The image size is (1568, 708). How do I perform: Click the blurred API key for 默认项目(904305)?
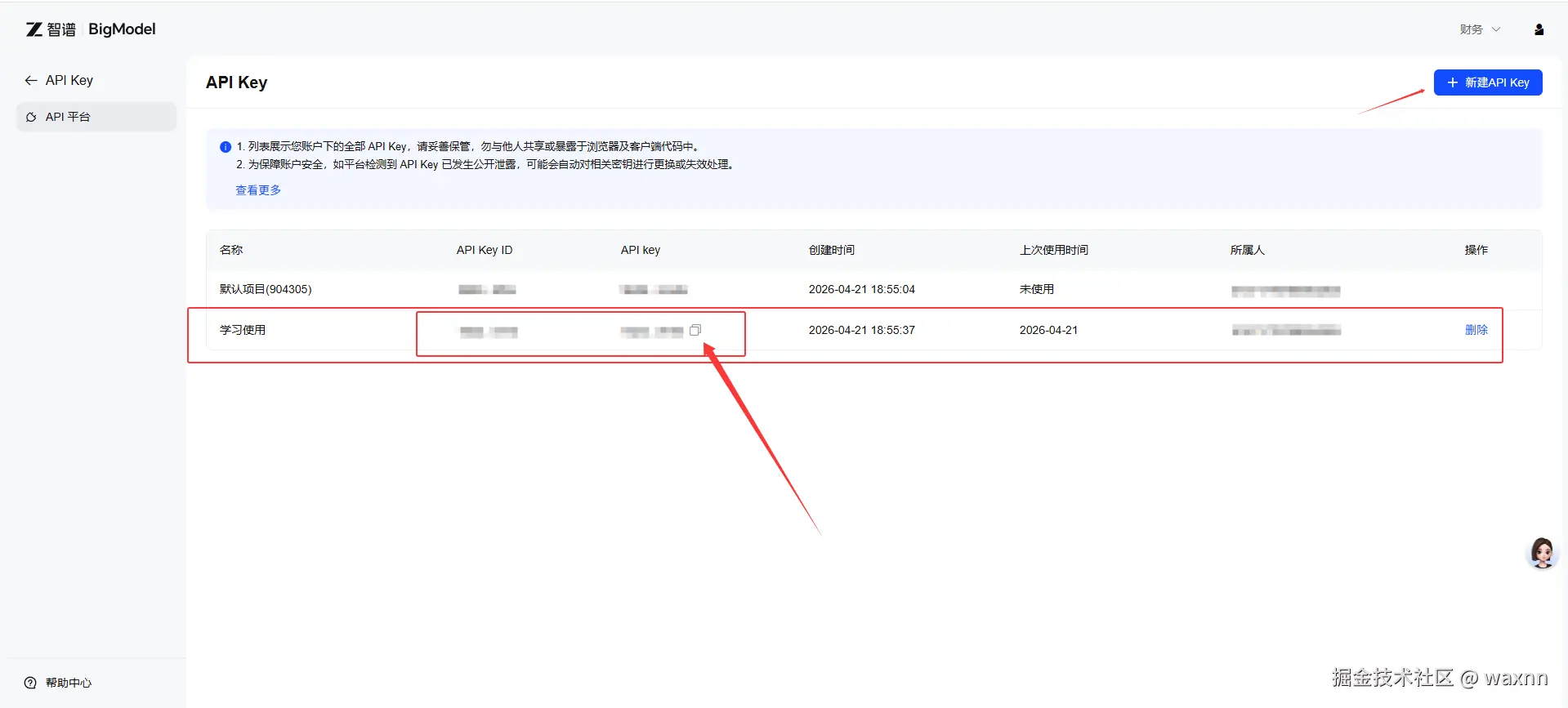[x=654, y=290]
